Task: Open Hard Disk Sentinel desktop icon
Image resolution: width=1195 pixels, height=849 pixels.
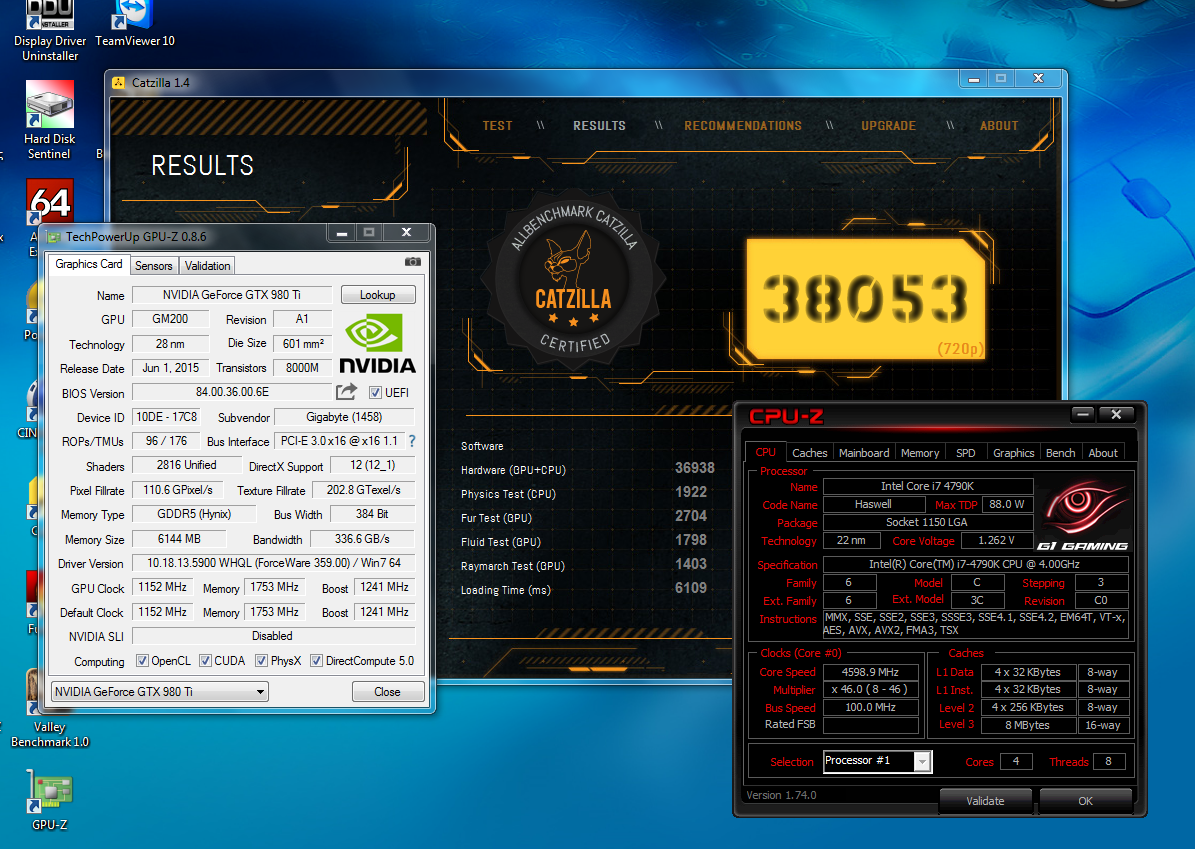Action: click(x=50, y=120)
